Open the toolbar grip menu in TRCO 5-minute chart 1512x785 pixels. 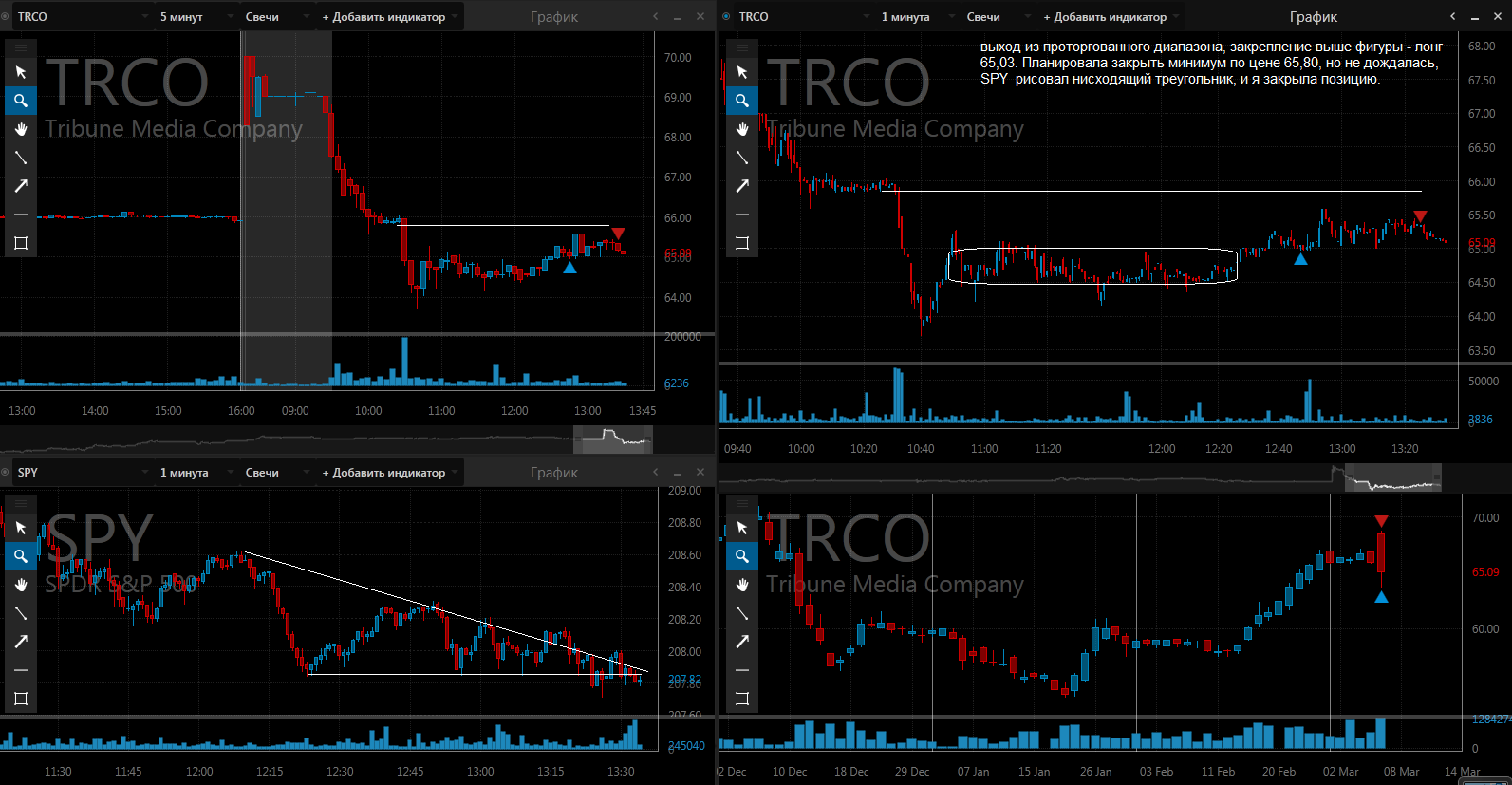[21, 47]
